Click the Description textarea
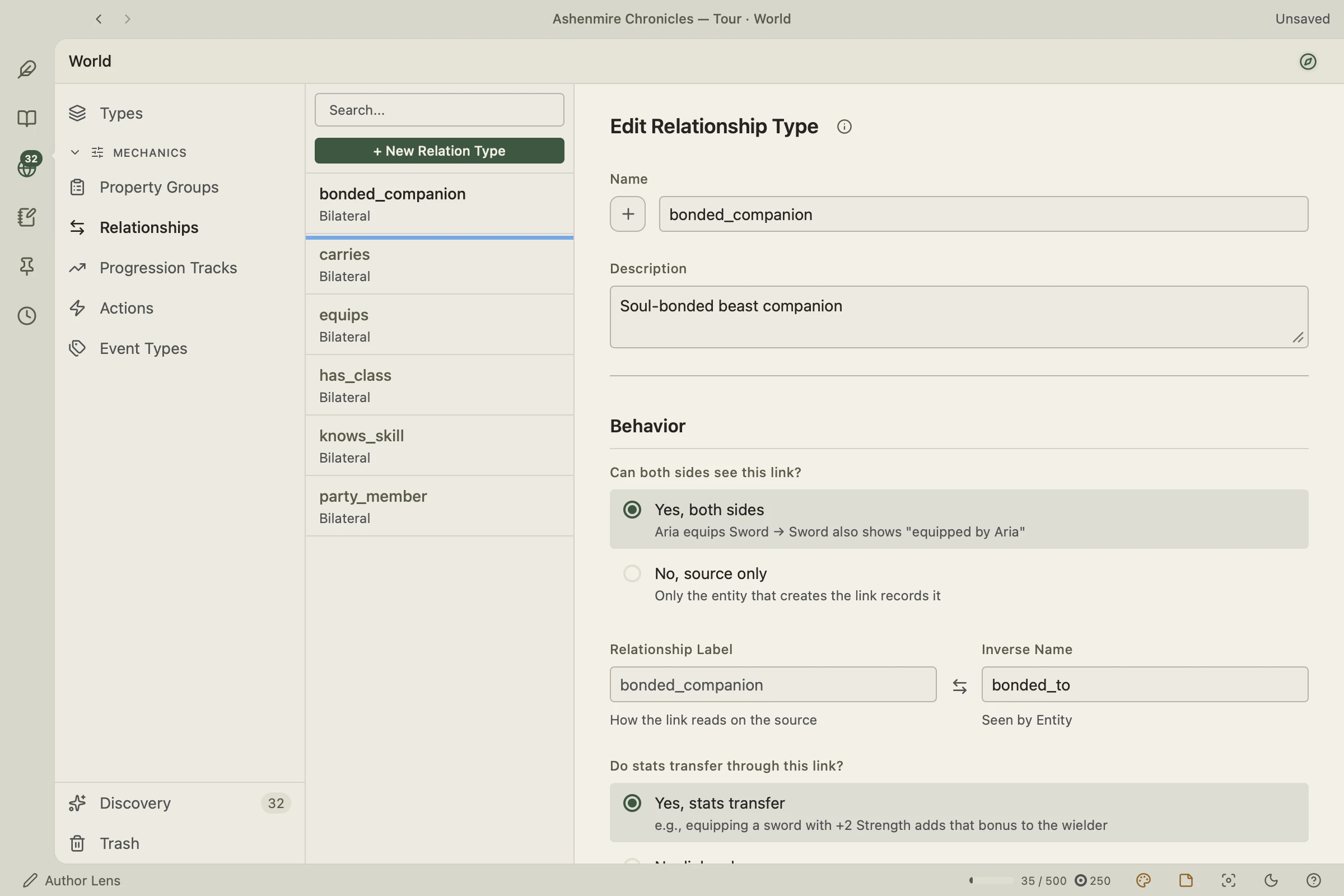The width and height of the screenshot is (1344, 896). [959, 316]
